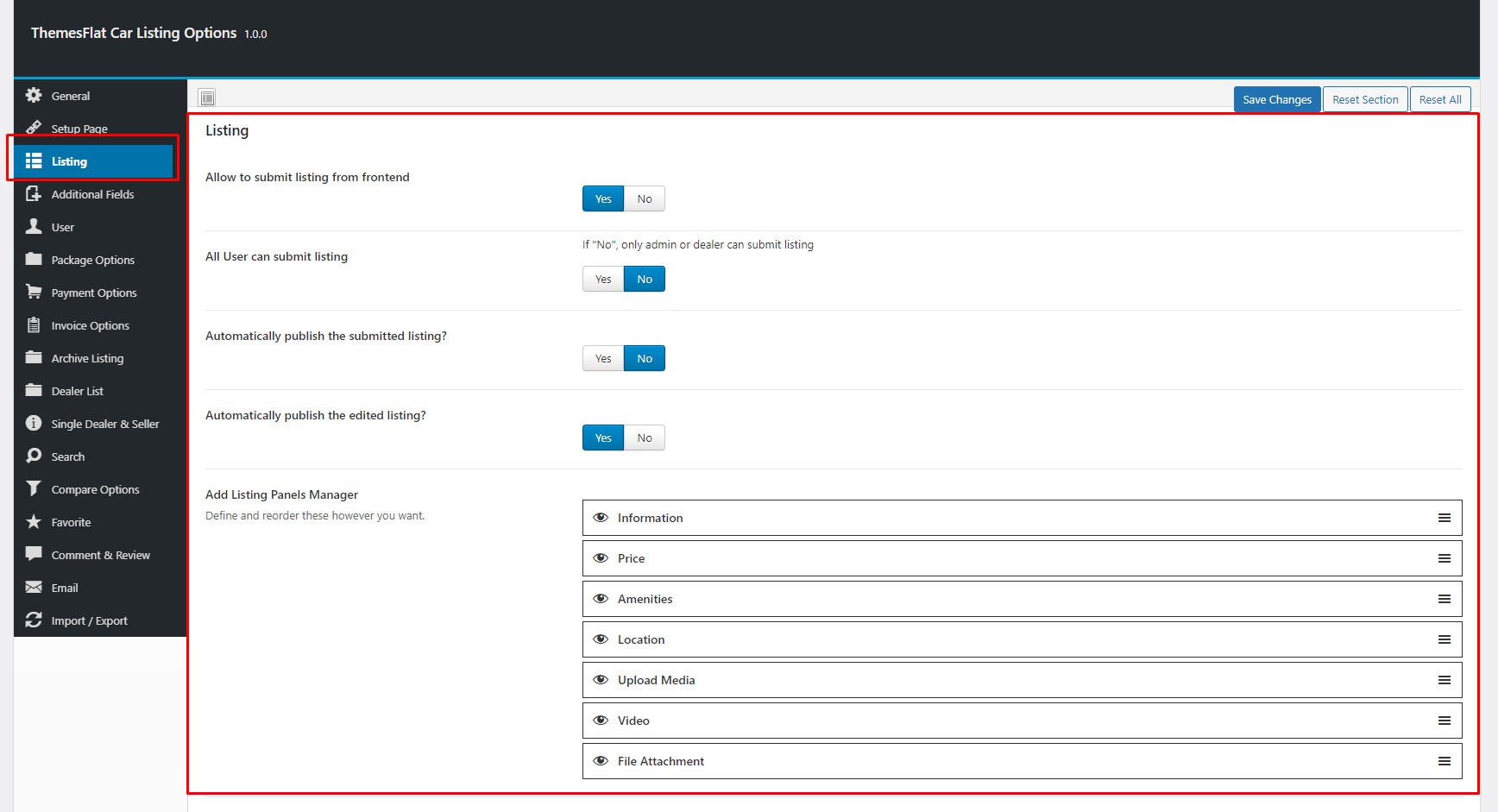The height and width of the screenshot is (812, 1498).
Task: Click the Payment Options cart icon
Action: [x=34, y=292]
